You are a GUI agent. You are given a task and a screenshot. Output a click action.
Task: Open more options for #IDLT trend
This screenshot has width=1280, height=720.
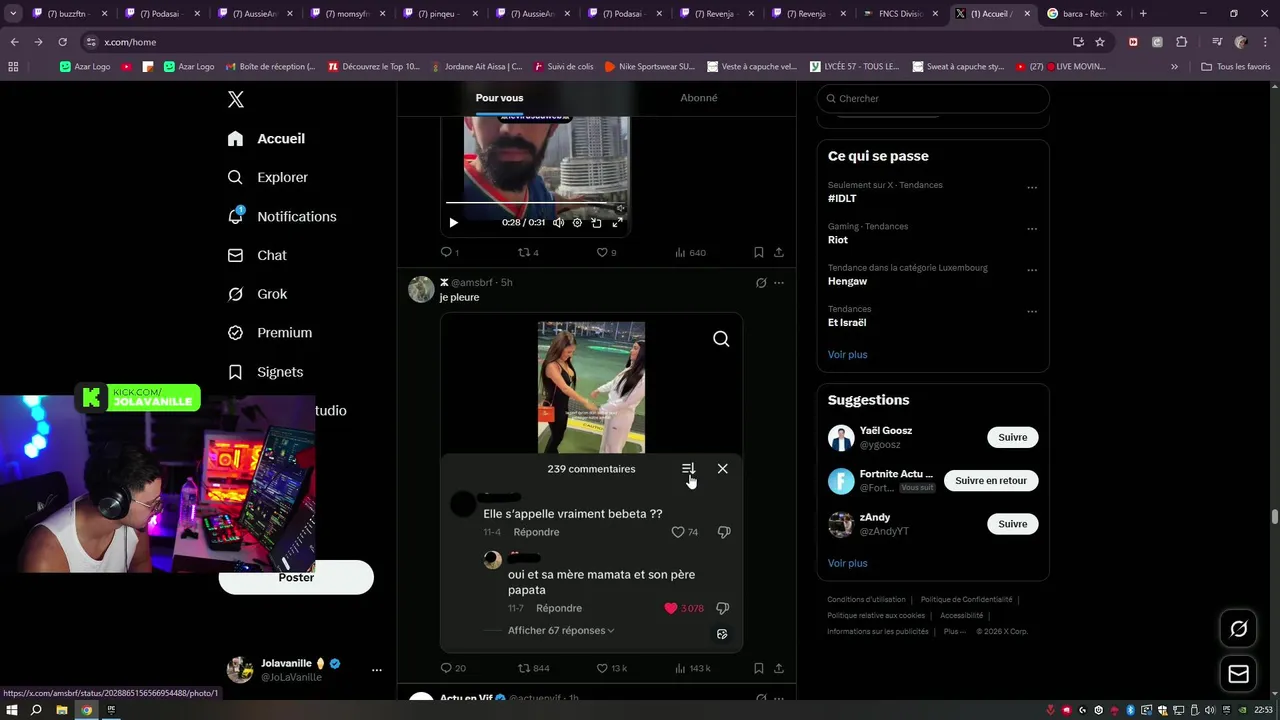pos(1032,187)
